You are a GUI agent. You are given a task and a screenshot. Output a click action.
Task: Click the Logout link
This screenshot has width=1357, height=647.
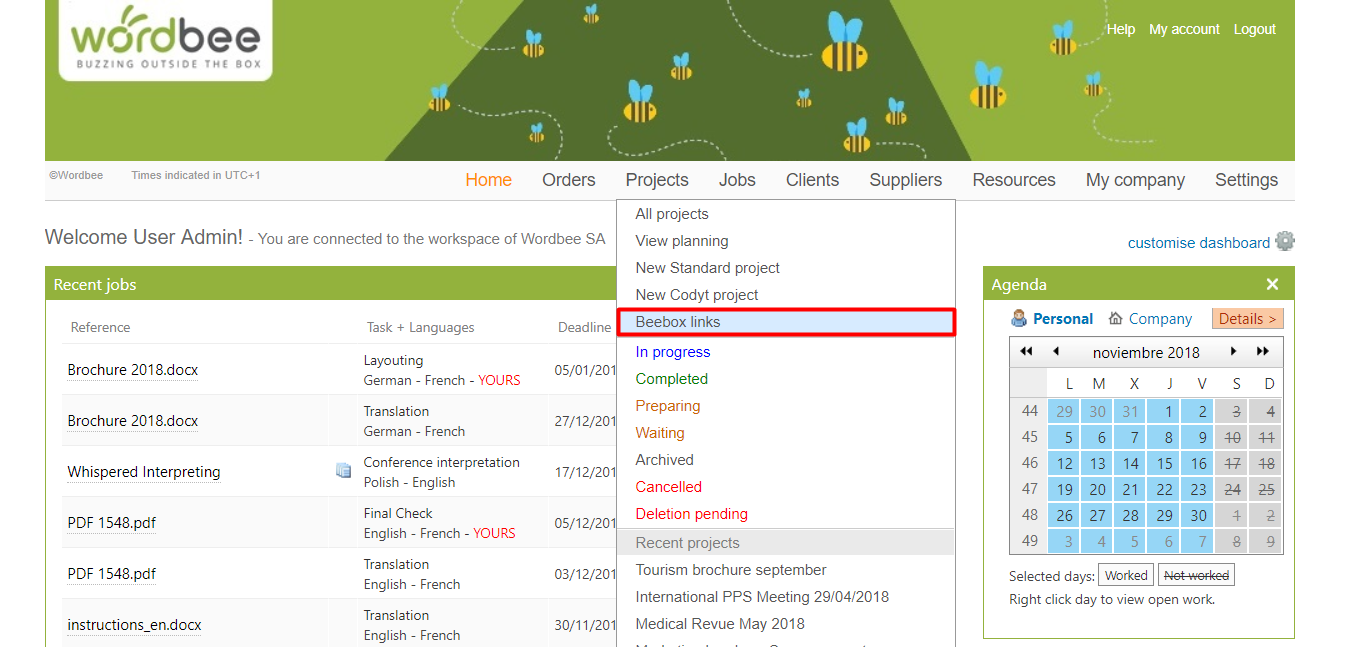point(1254,29)
